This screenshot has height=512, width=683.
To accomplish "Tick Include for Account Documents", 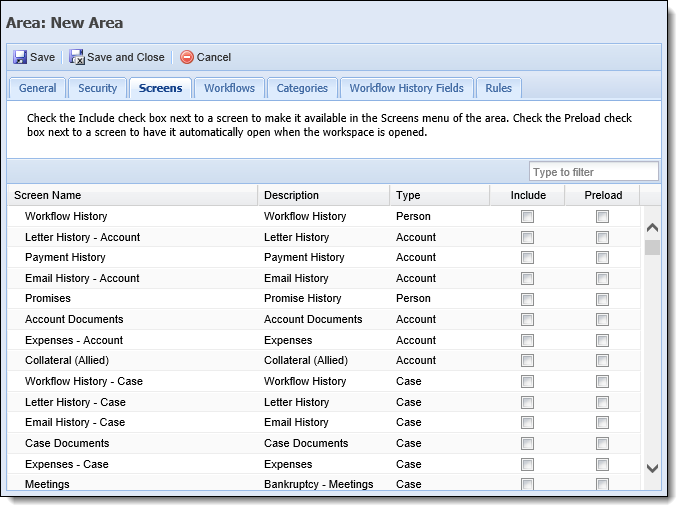I will [x=527, y=319].
